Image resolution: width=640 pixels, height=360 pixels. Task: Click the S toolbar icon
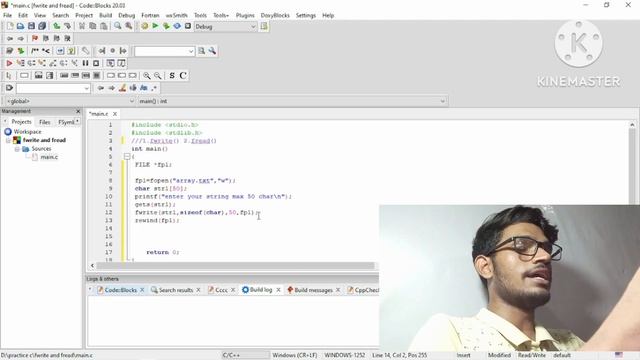click(x=172, y=76)
